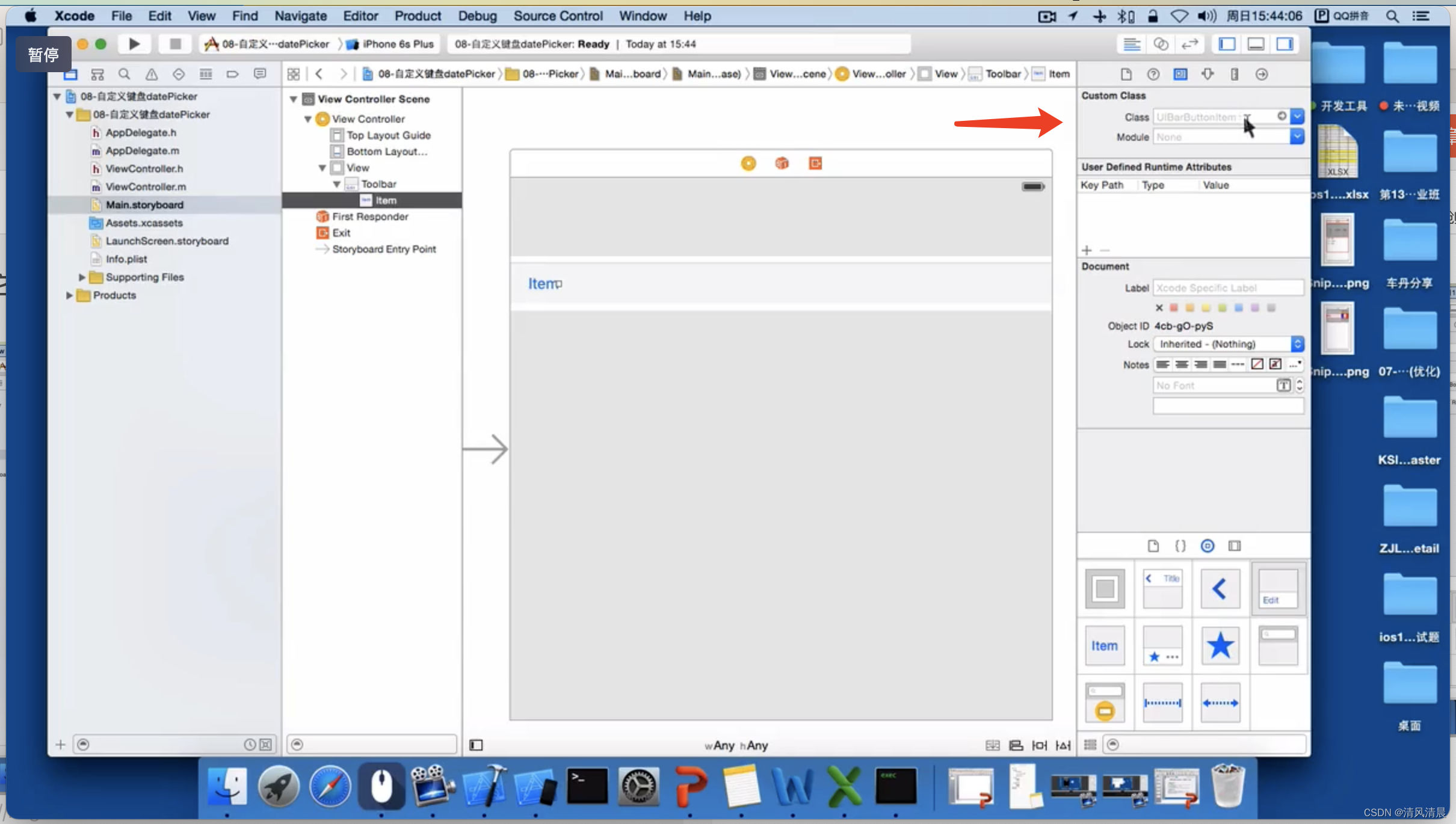This screenshot has width=1456, height=824.
Task: Show the Media library
Action: [1235, 546]
